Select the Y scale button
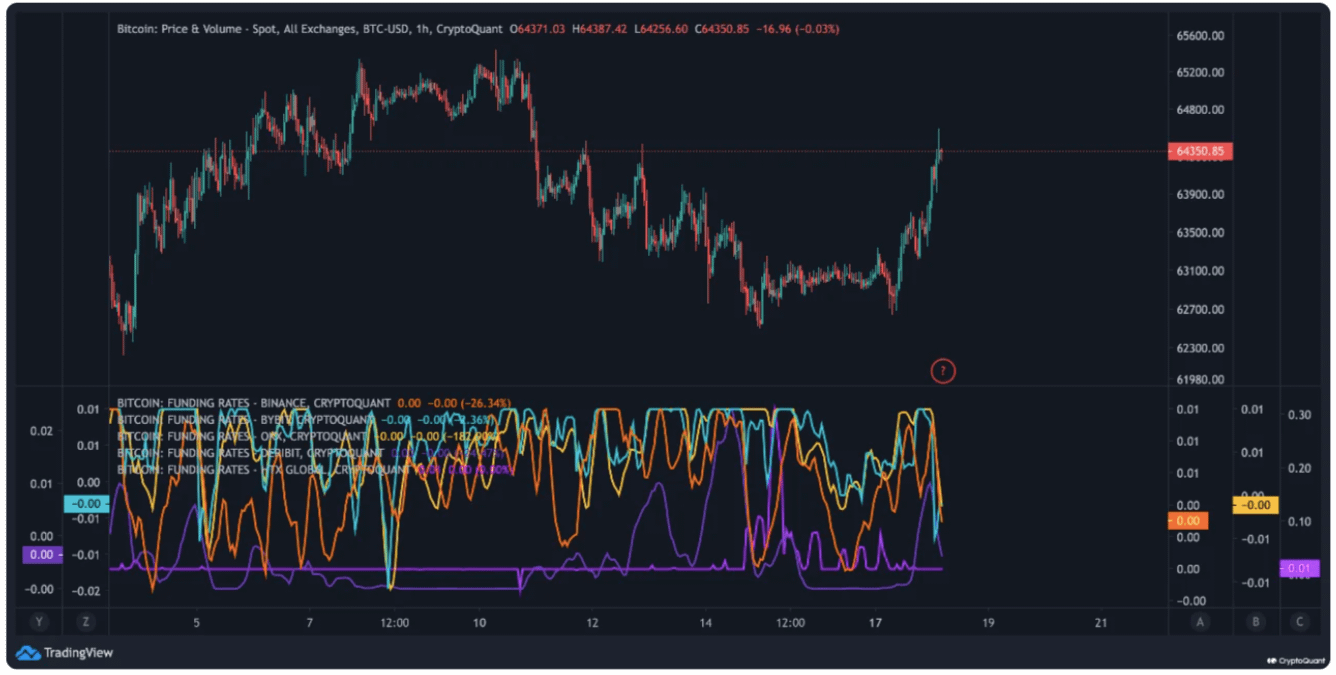Screen dimensions: 1336x675 coord(39,622)
